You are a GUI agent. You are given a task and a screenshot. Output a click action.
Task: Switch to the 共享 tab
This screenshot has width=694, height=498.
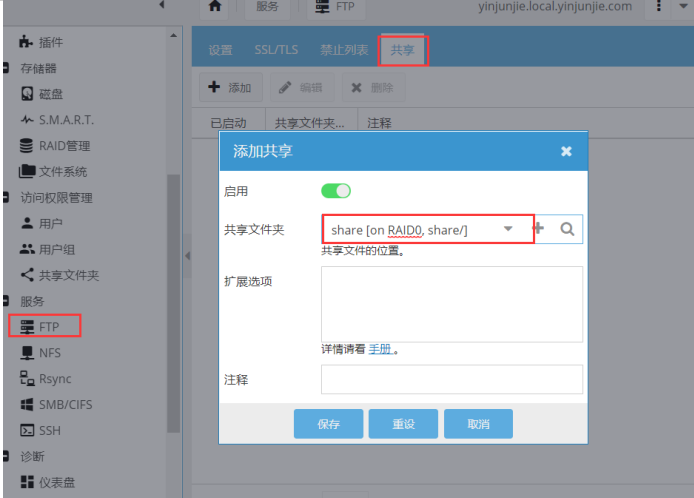coord(403,50)
